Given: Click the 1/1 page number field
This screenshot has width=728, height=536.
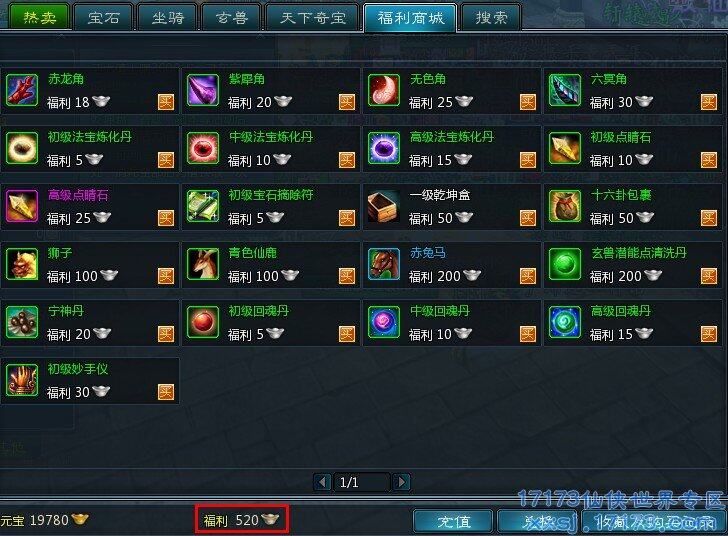Looking at the screenshot, I should click(362, 482).
